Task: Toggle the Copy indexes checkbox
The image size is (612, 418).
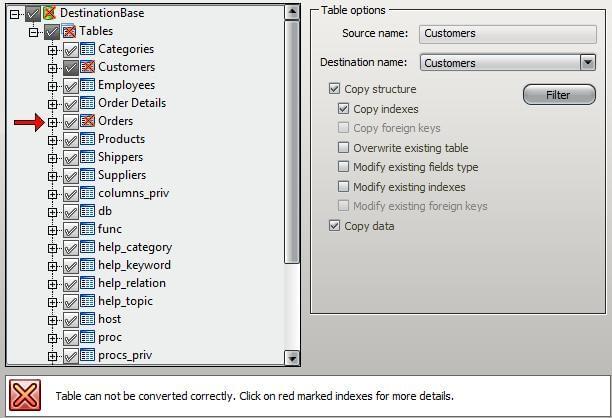Action: 343,109
